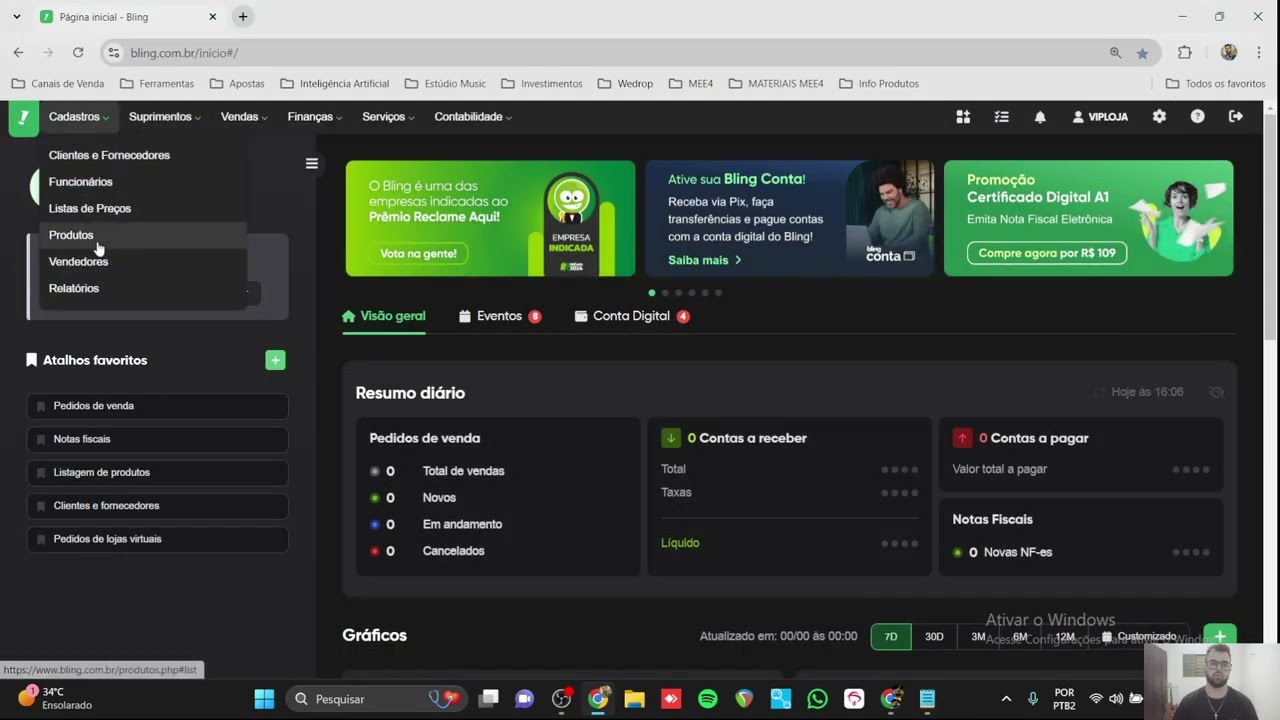
Task: Click the Vota na gente! button
Action: pyautogui.click(x=418, y=254)
